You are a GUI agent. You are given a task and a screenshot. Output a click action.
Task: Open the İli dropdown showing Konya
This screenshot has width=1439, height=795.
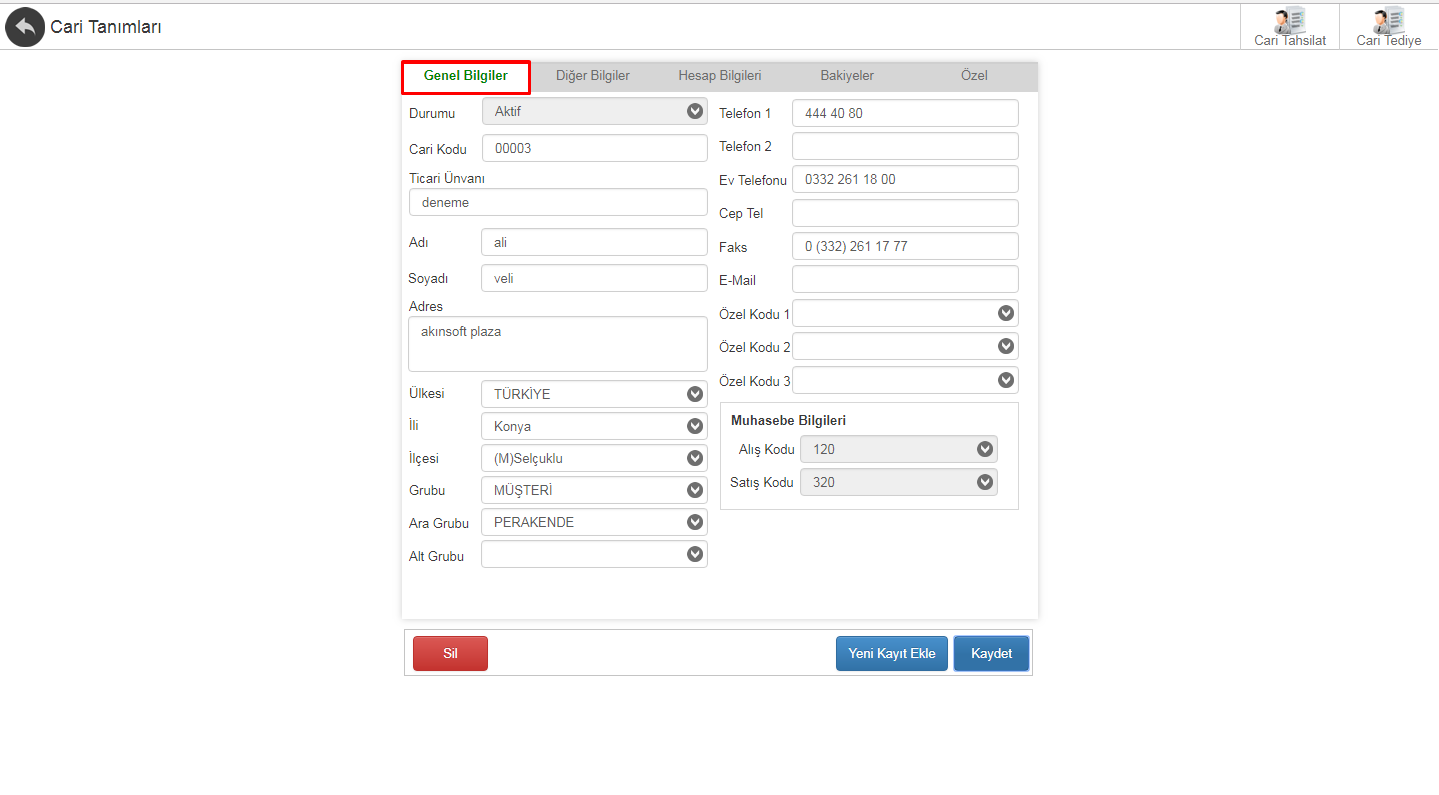[594, 426]
